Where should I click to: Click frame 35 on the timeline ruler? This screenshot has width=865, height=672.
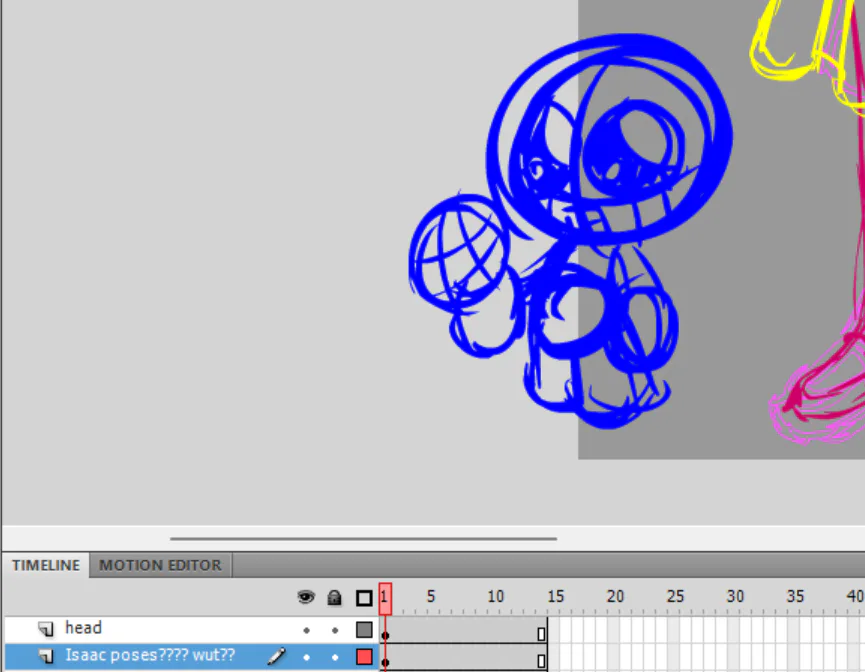[795, 596]
